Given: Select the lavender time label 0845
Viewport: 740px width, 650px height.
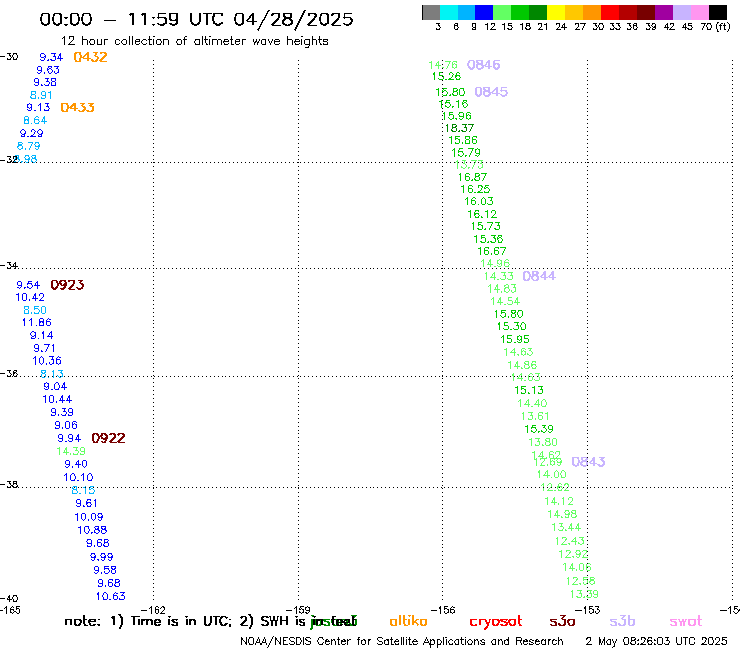Looking at the screenshot, I should pos(491,92).
